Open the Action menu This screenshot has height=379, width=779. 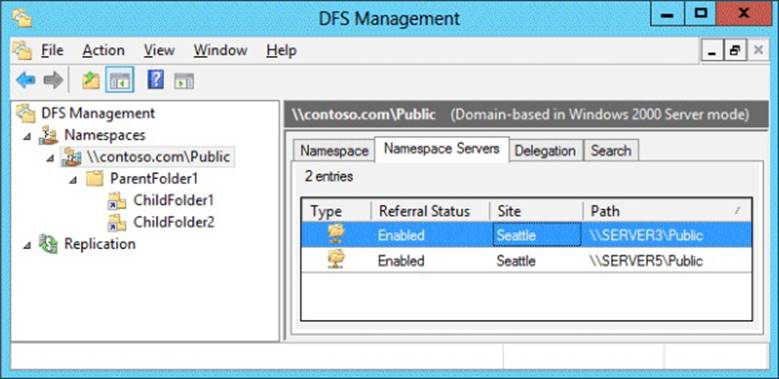[x=103, y=50]
